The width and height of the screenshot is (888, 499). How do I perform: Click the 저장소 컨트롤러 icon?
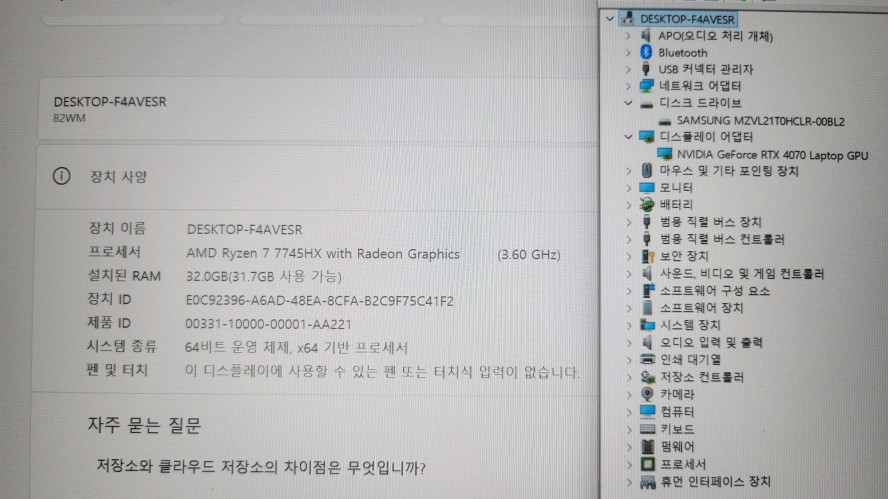(x=647, y=377)
